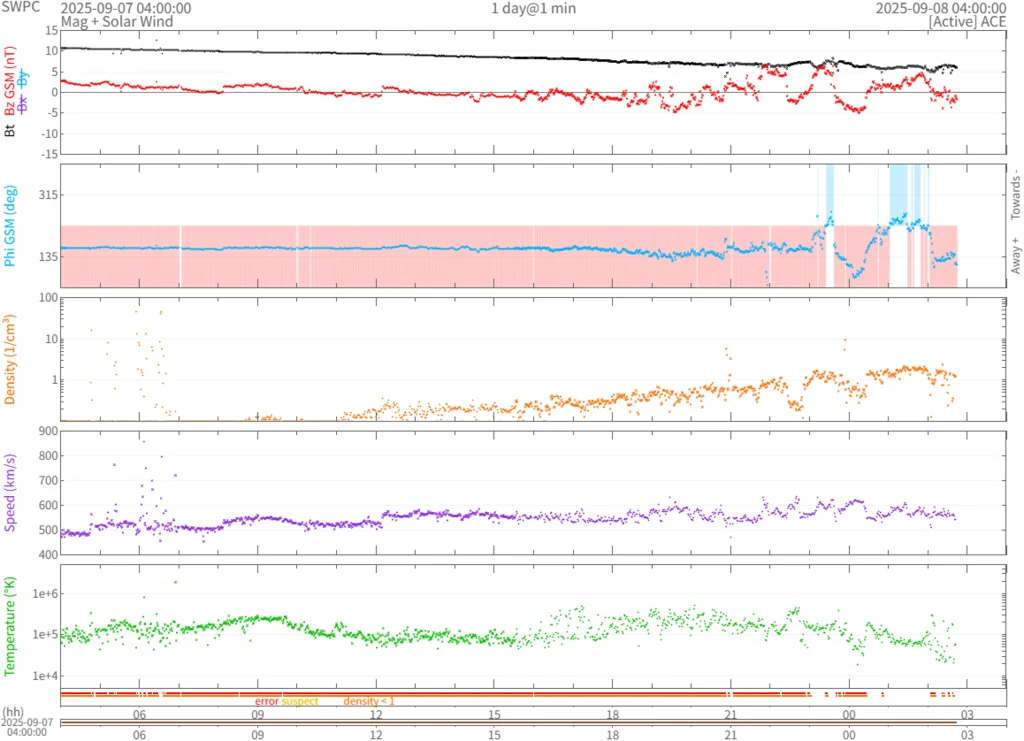Click the Phi GSM (deg) axis label

[x=10, y=228]
